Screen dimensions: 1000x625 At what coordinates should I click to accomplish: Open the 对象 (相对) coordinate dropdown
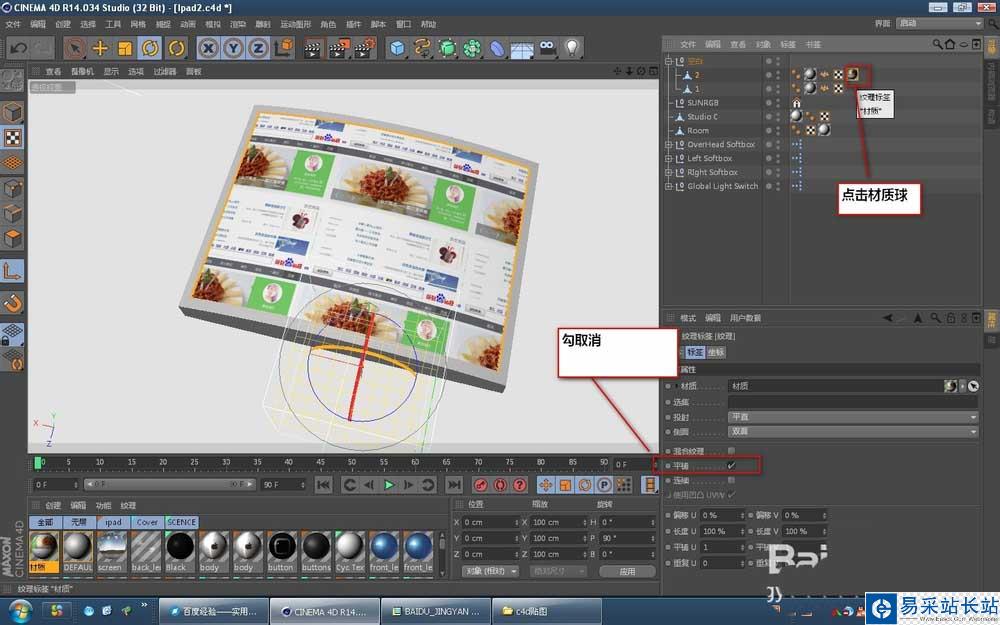(x=490, y=571)
